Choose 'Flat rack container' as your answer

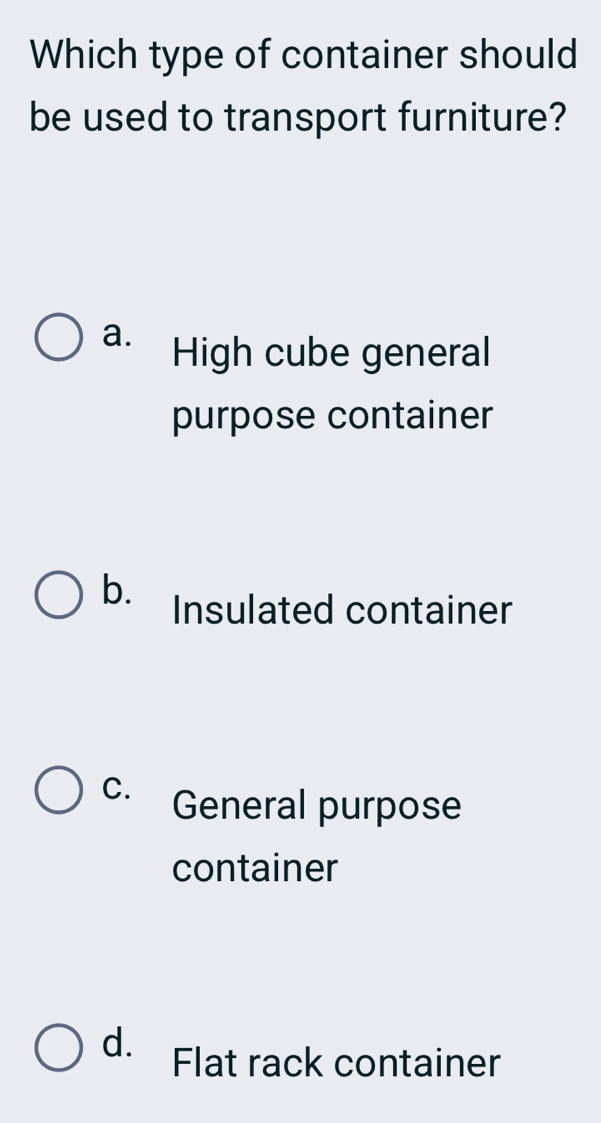334,1063
